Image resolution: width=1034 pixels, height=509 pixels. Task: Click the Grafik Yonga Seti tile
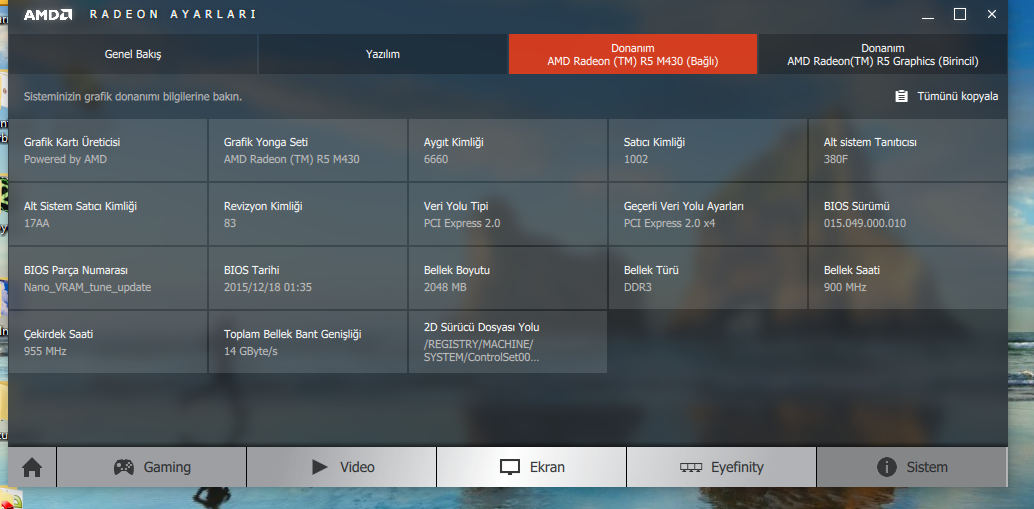tap(308, 150)
